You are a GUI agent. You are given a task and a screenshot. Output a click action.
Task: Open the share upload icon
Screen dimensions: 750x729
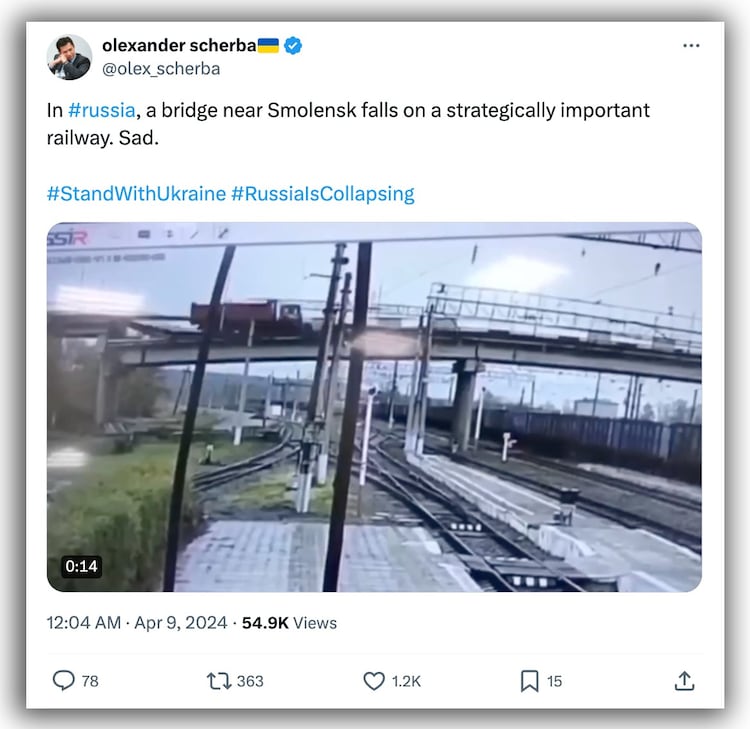click(684, 681)
